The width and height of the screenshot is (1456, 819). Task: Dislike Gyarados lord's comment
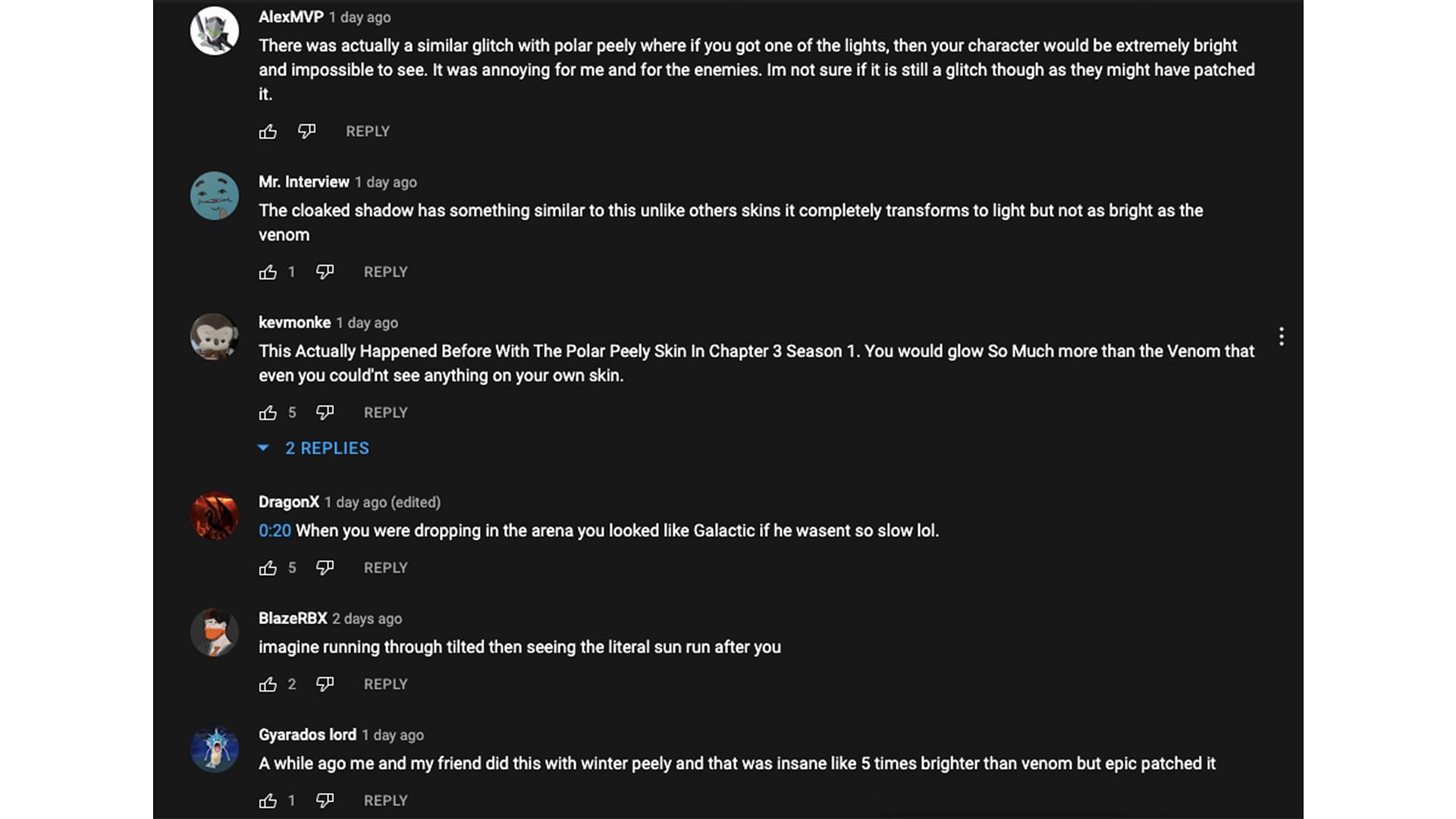tap(325, 801)
